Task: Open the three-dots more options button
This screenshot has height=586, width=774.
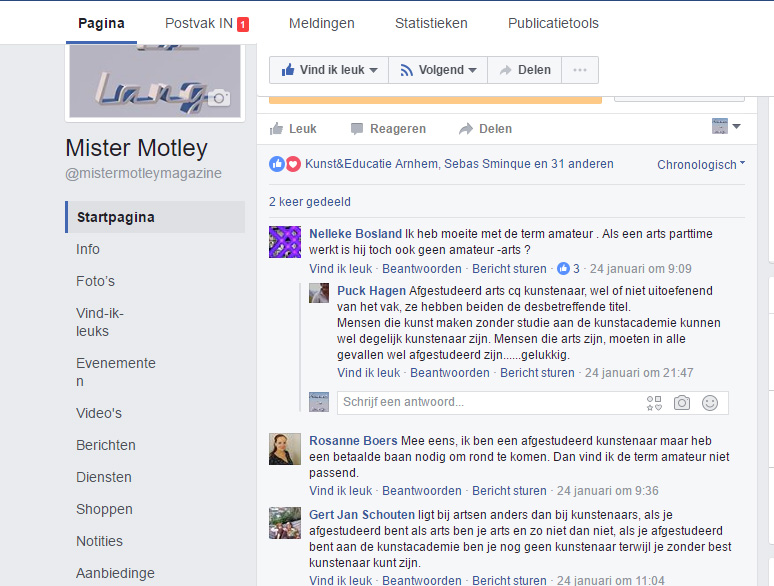Action: 580,70
